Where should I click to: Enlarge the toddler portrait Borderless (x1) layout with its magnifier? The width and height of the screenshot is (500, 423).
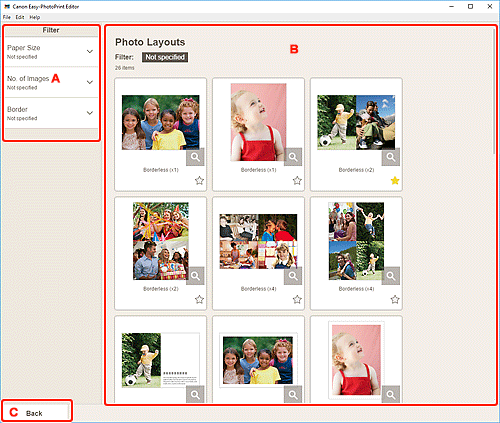(293, 157)
